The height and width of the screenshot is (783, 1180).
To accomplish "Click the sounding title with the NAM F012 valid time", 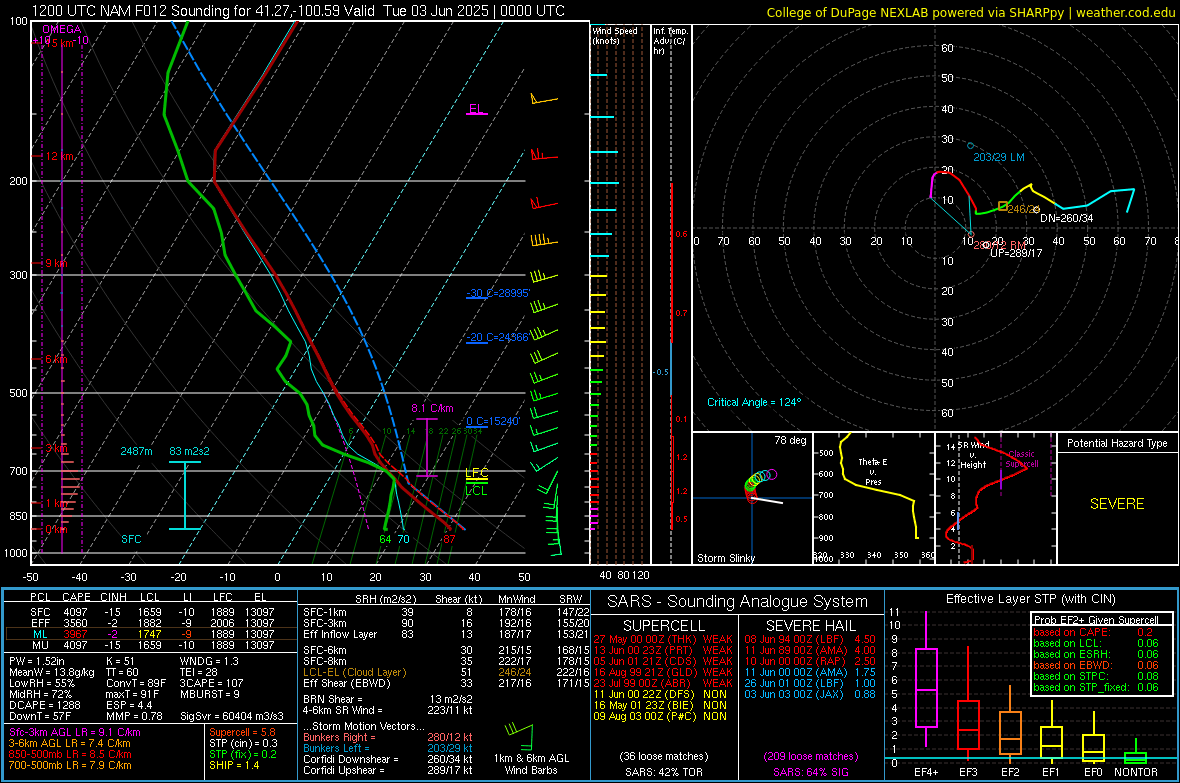I will [298, 11].
